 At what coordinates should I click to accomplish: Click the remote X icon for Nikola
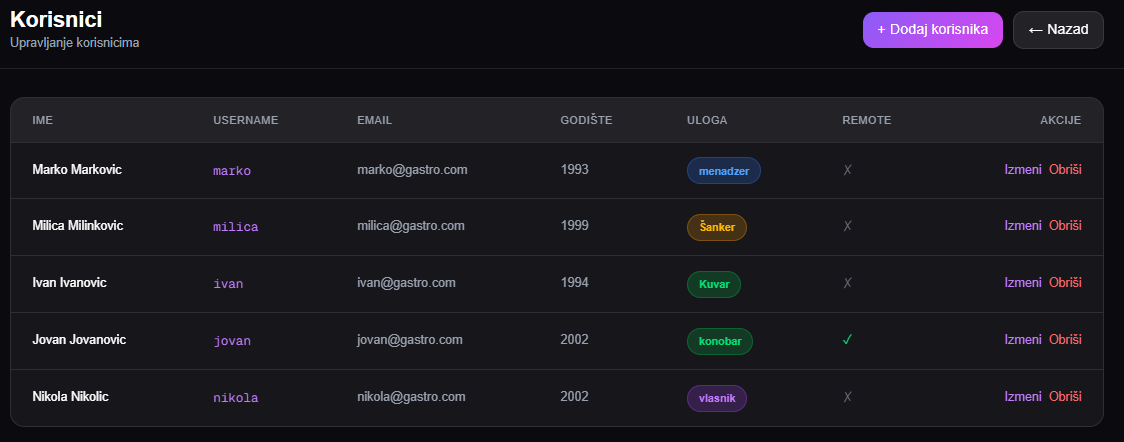click(847, 397)
